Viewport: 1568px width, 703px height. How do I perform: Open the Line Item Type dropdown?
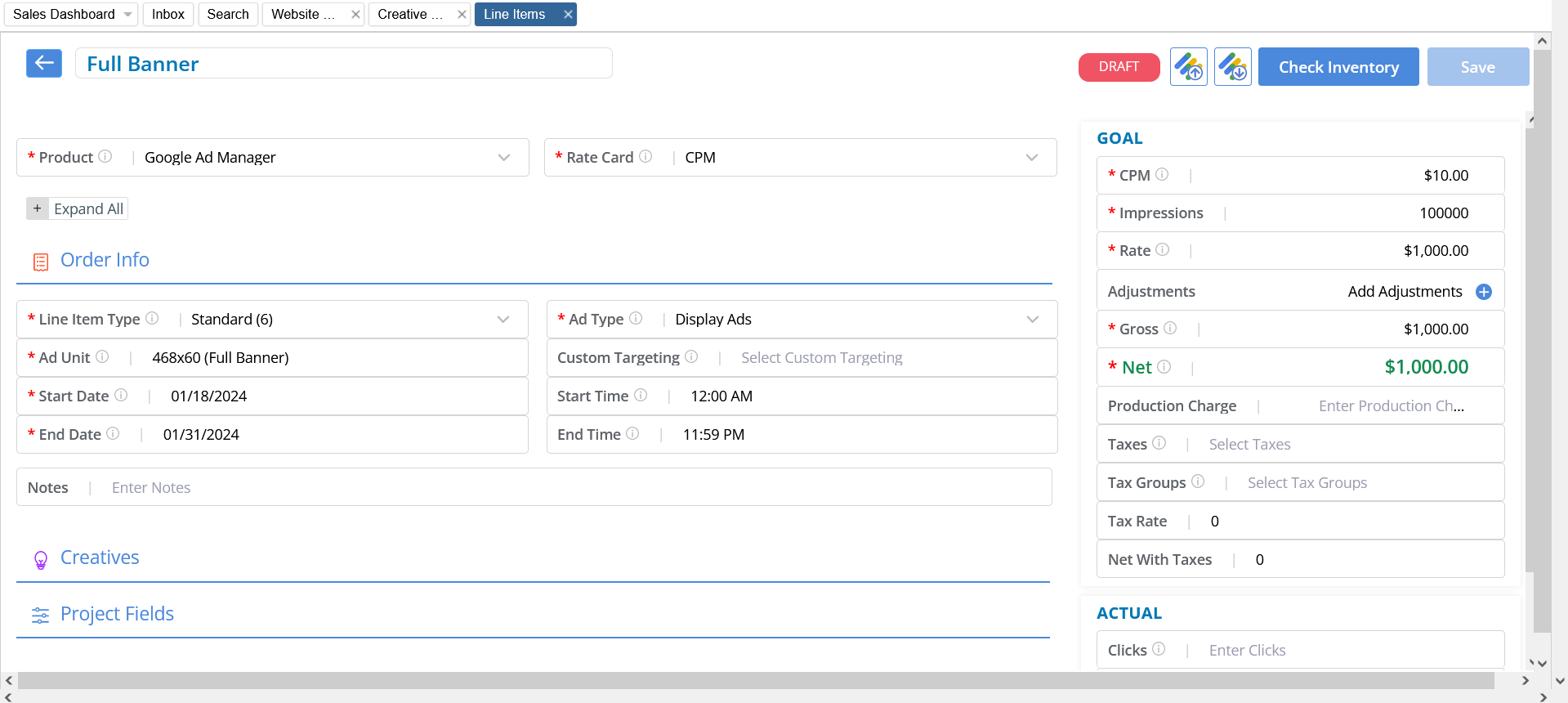click(x=503, y=319)
